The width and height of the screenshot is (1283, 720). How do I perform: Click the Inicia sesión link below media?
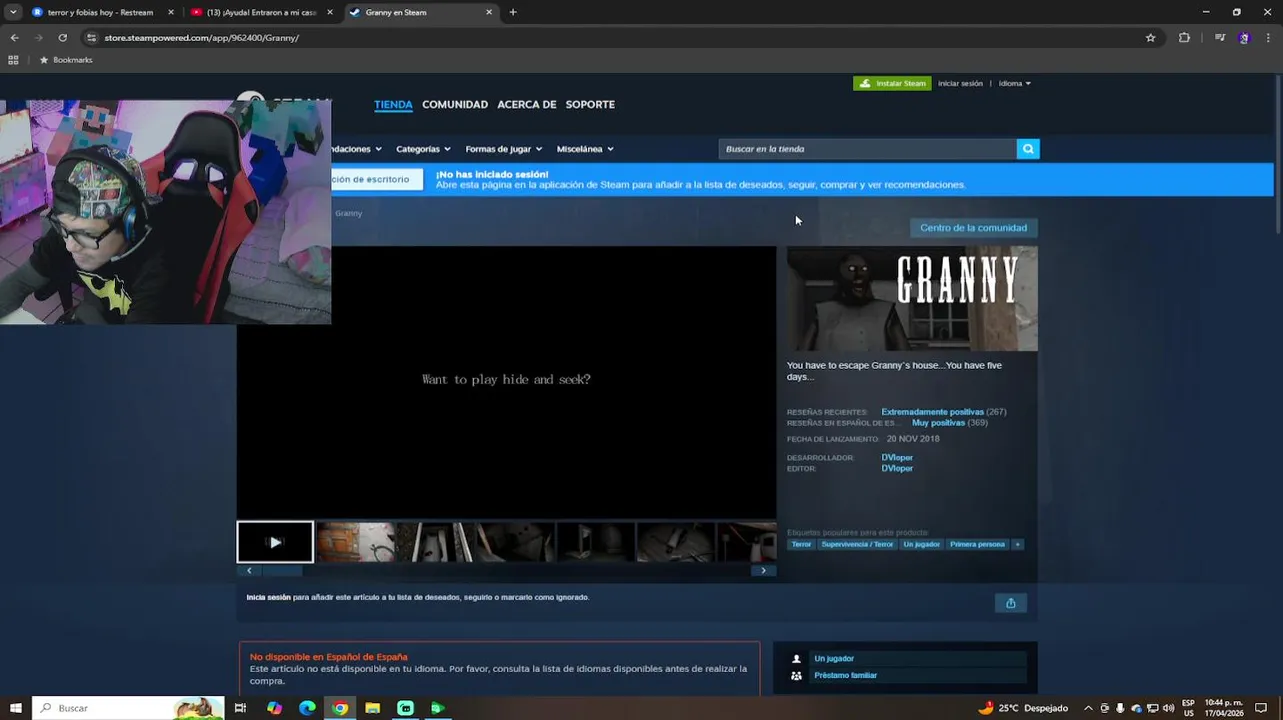269,597
